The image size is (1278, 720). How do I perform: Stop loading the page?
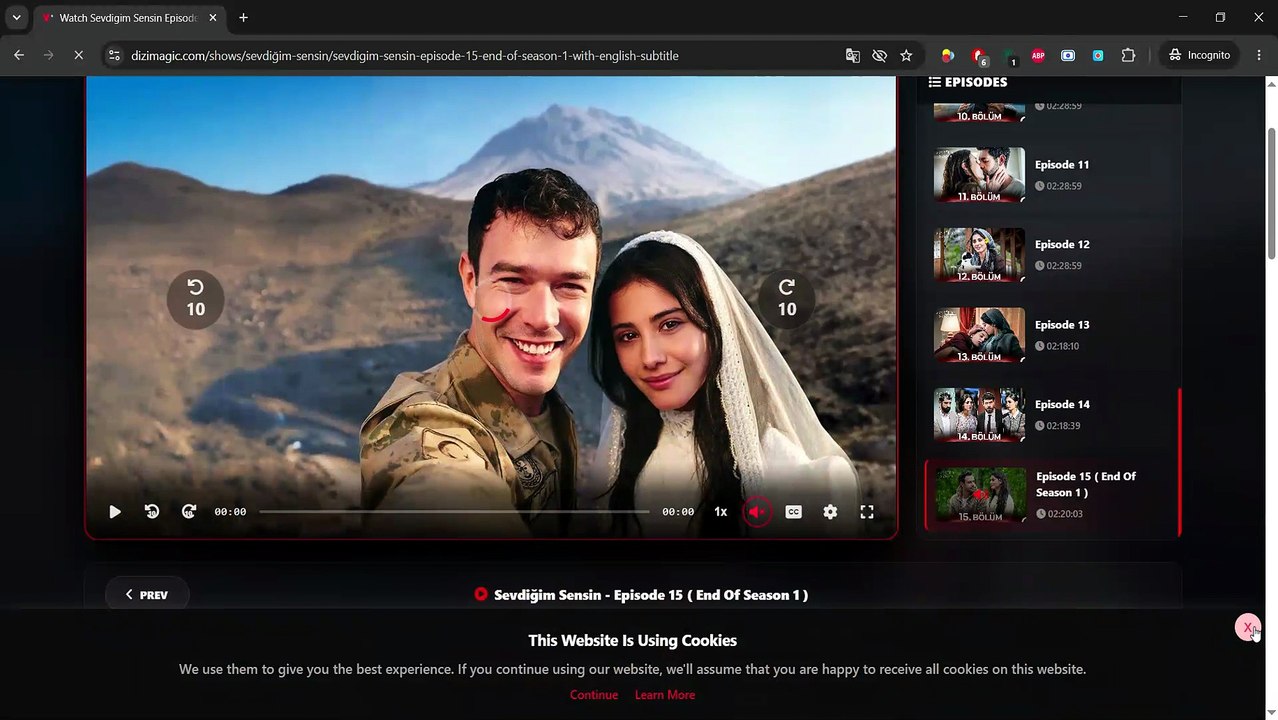pyautogui.click(x=78, y=55)
